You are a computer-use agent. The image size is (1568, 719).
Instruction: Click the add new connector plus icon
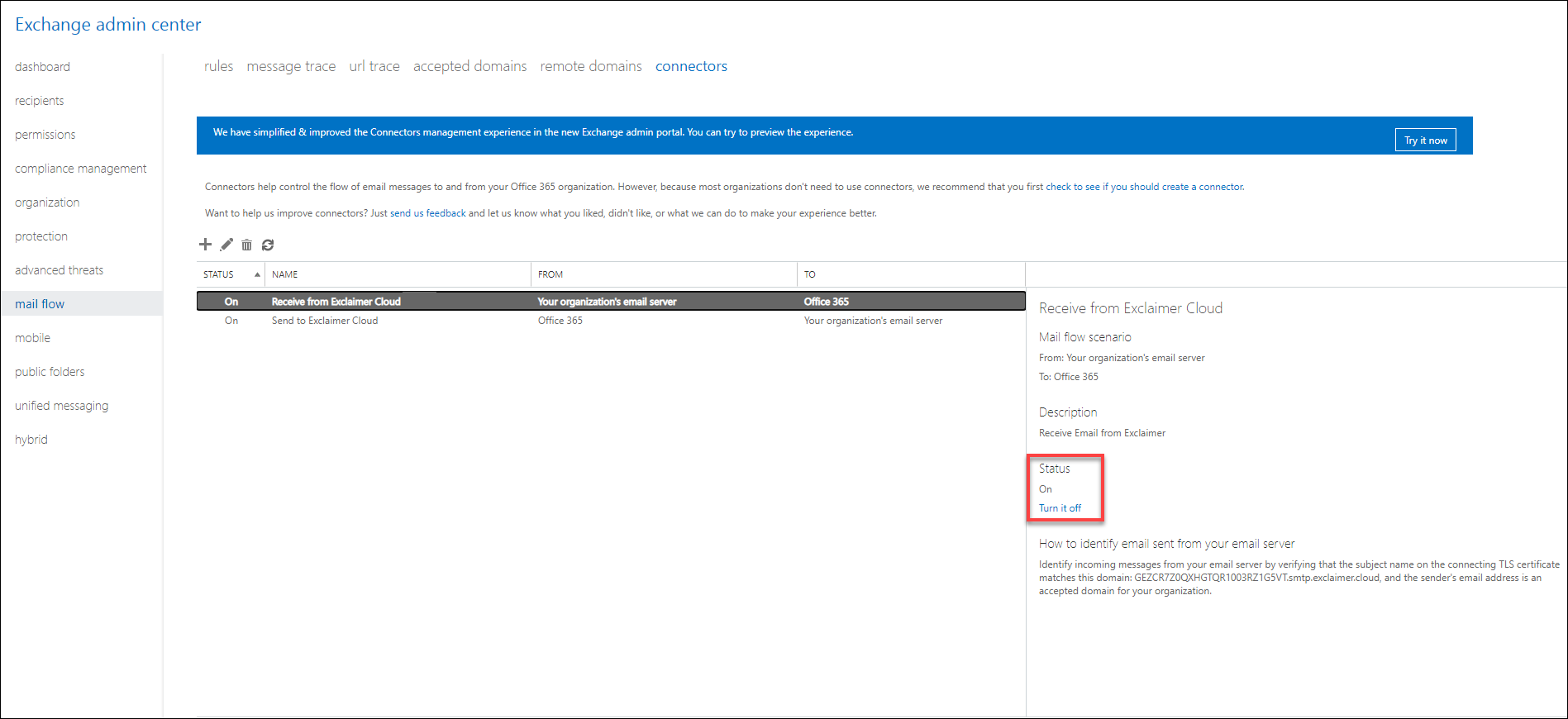coord(206,245)
